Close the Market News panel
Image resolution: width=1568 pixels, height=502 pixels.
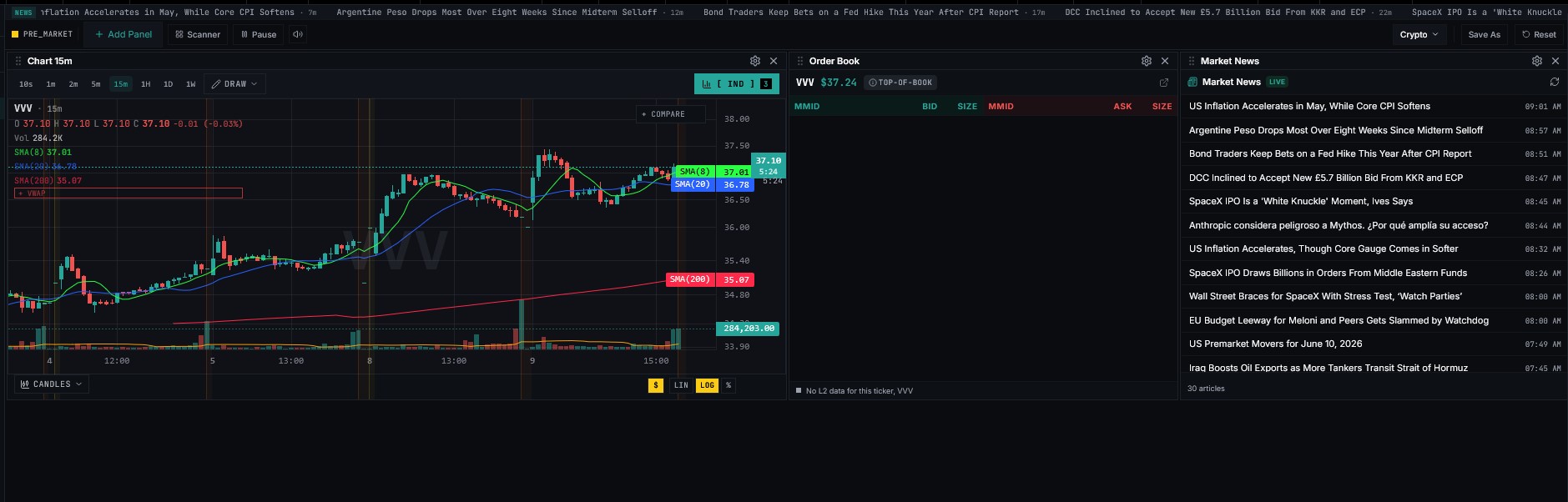pos(1555,61)
